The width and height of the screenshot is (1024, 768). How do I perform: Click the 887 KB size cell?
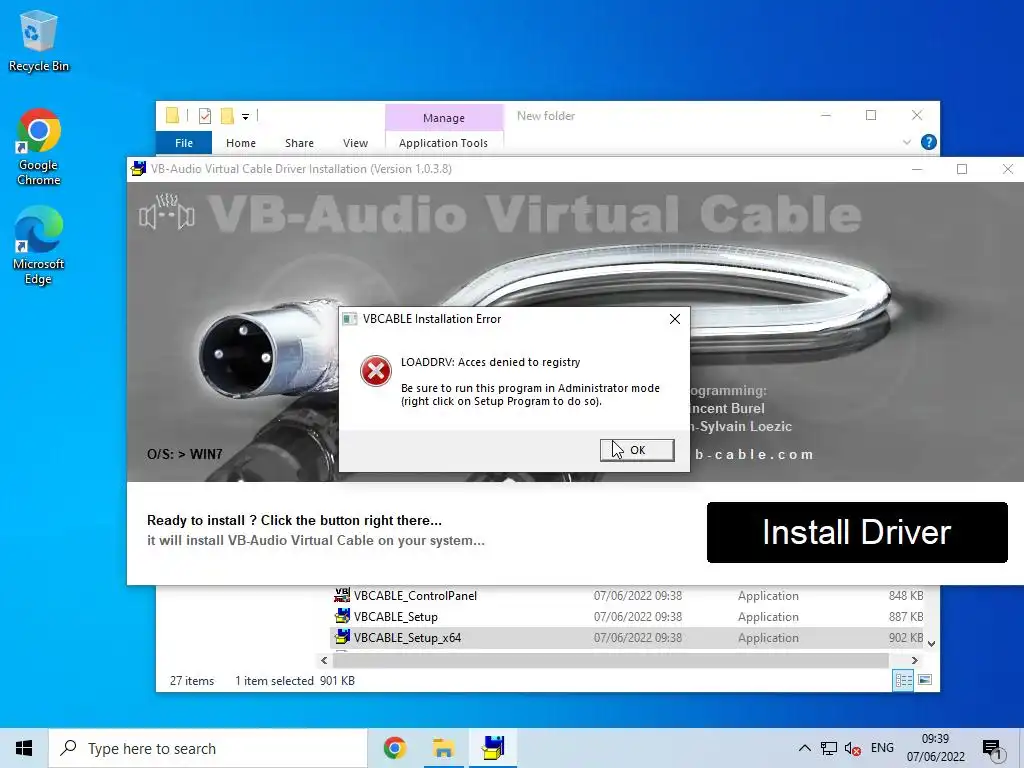tap(906, 616)
